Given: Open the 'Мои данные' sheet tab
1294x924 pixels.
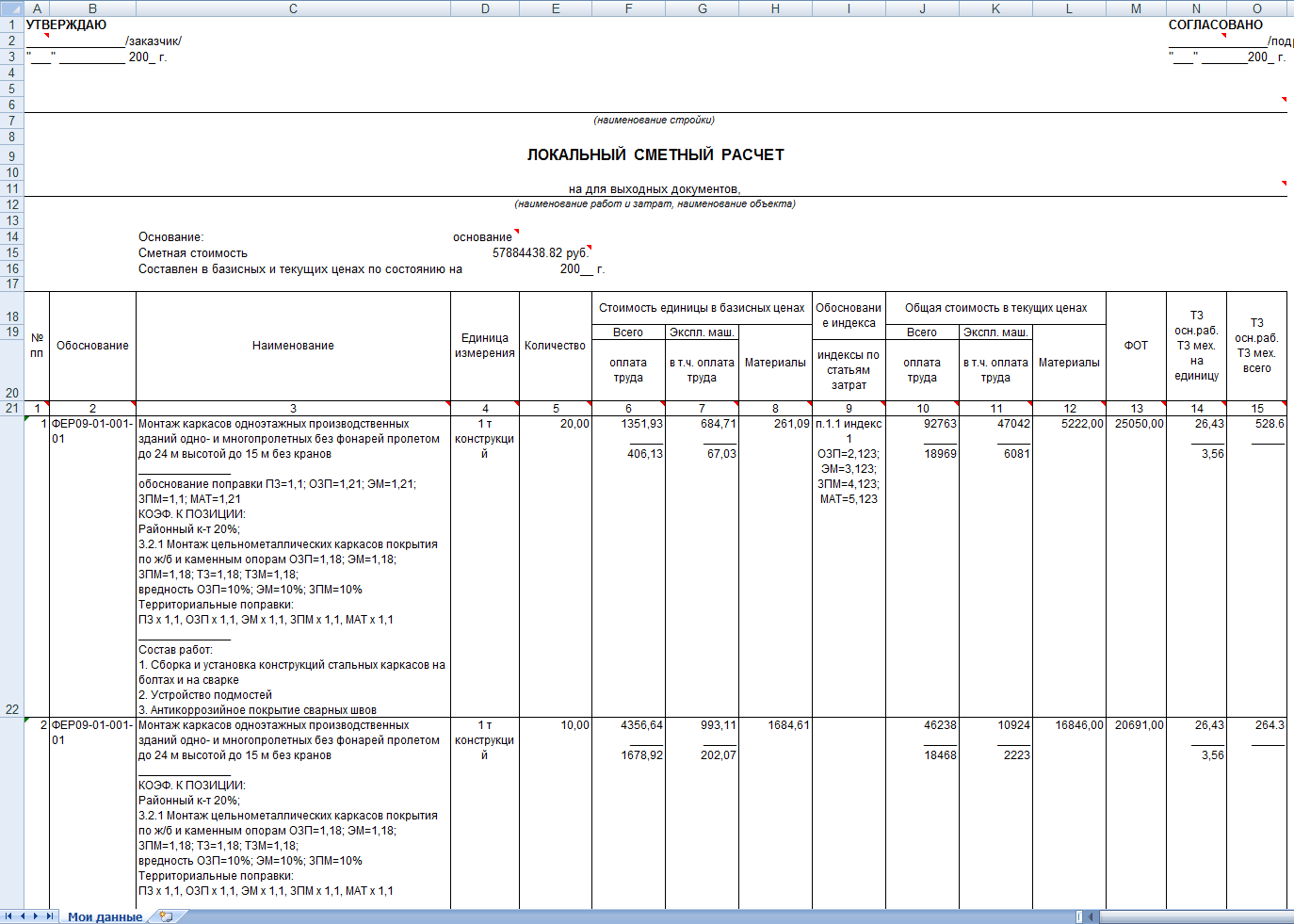Looking at the screenshot, I should click(x=105, y=916).
